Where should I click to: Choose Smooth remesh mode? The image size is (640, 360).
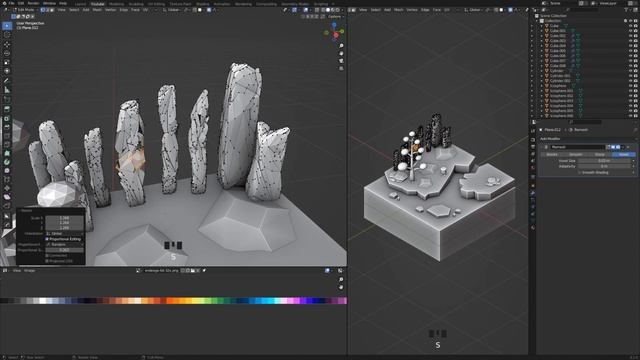pos(576,154)
